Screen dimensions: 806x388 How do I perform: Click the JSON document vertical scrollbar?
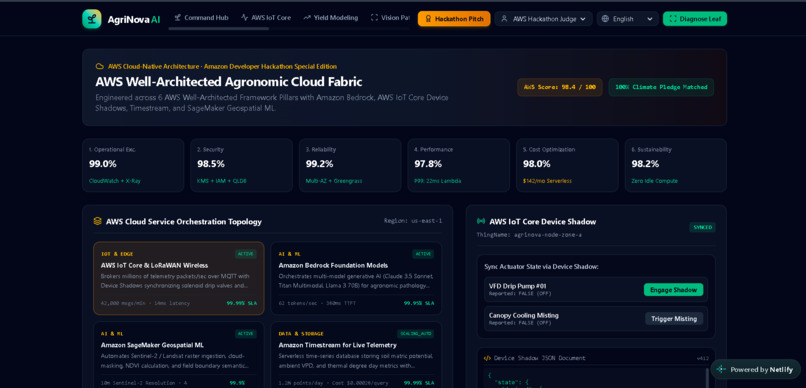[x=708, y=378]
